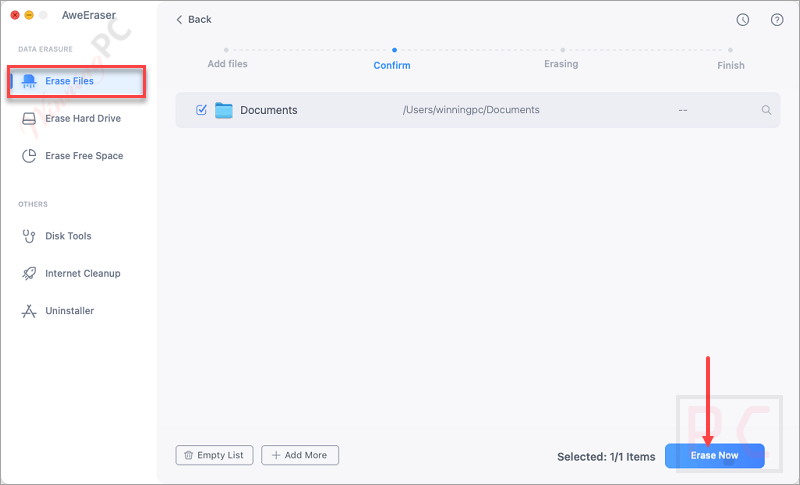The width and height of the screenshot is (800, 485).
Task: Click the -- size value on Documents row
Action: (683, 110)
